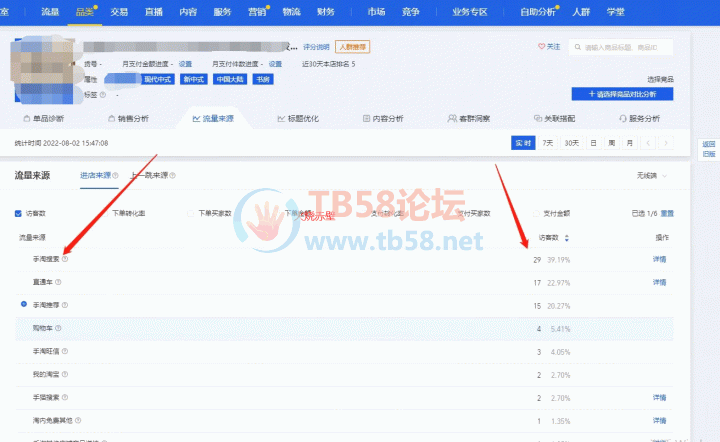Go to previous period arrow

point(649,143)
